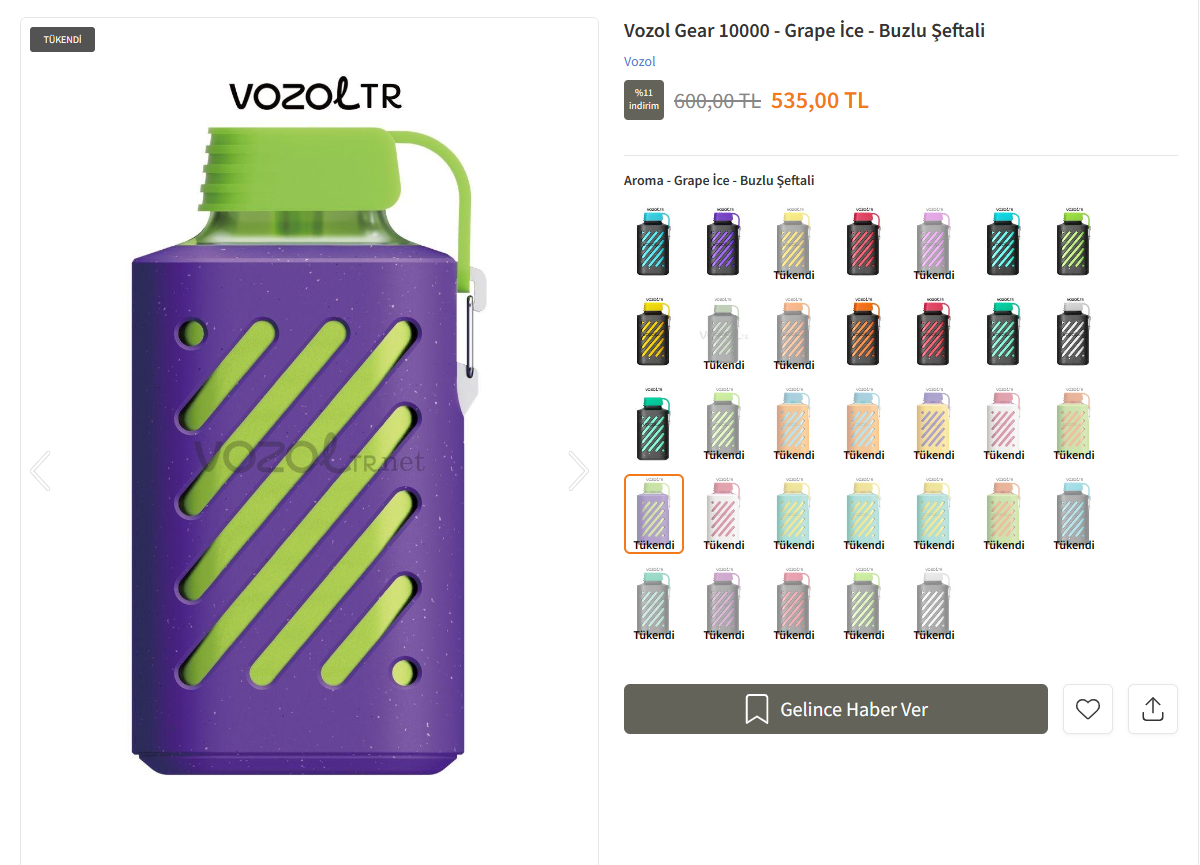Pick the lime green-striped aroma in first row
Screen dimensions: 1200x865
point(1074,244)
